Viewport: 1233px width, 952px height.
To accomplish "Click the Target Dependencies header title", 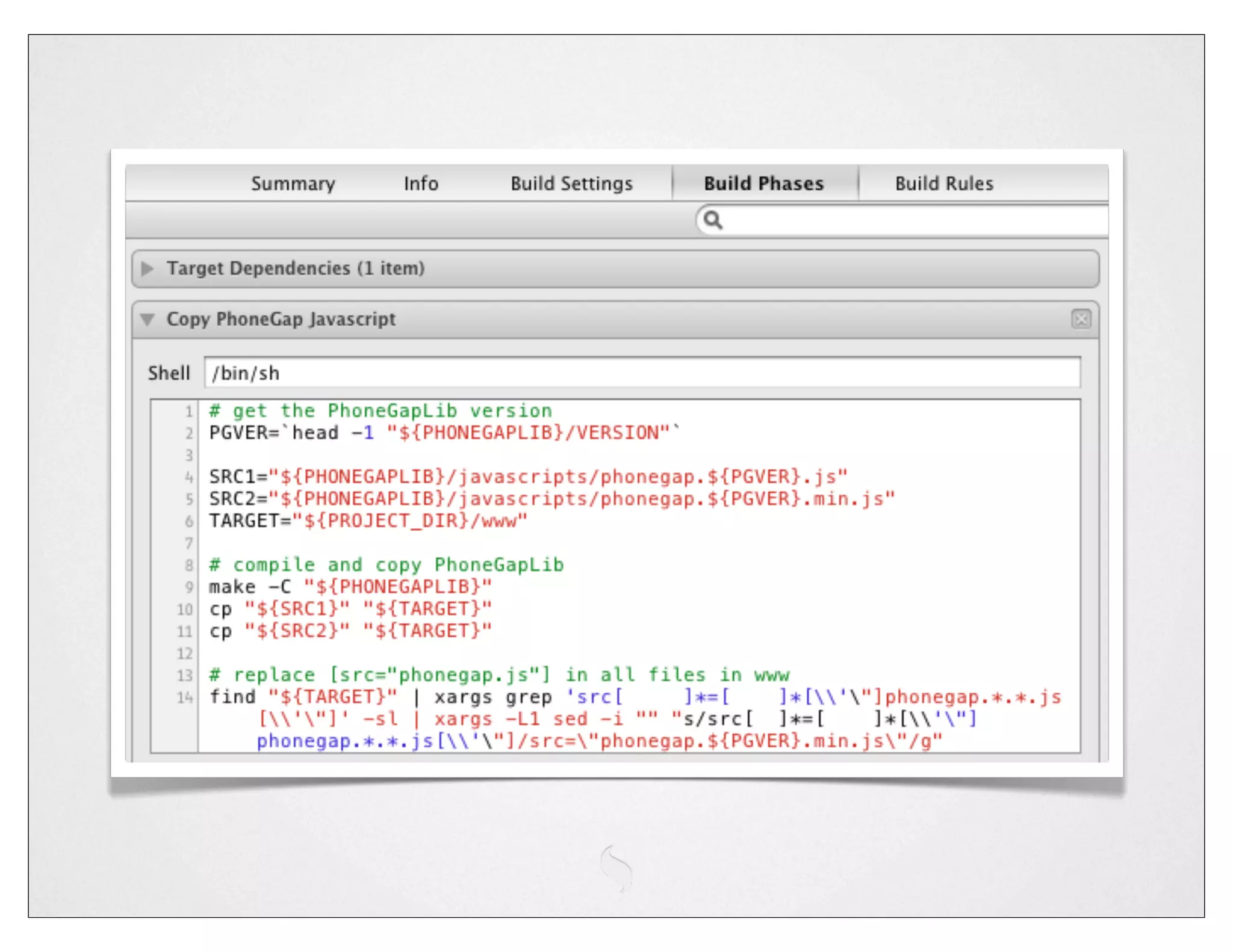I will pyautogui.click(x=296, y=268).
